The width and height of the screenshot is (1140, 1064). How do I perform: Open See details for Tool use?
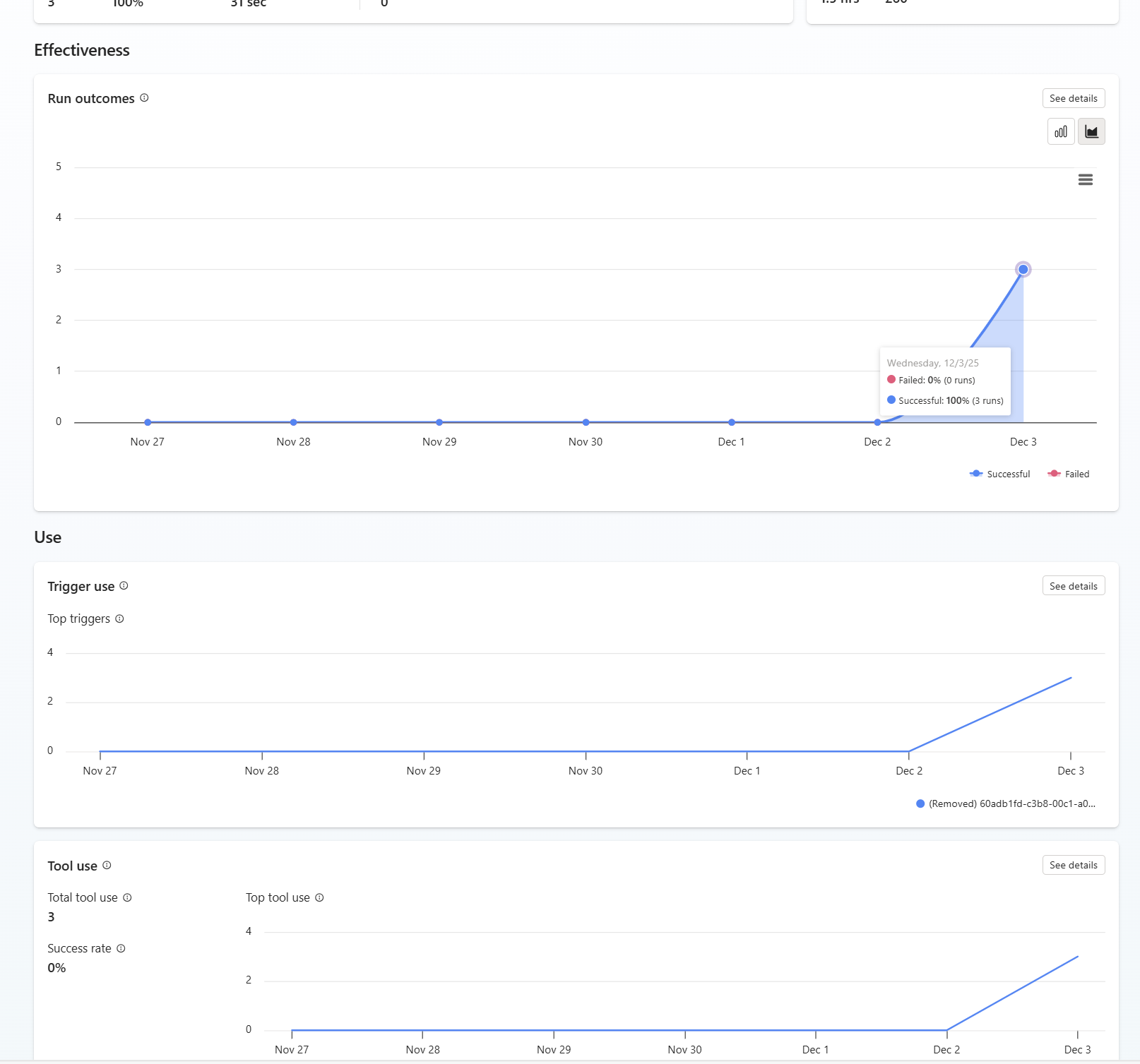click(1073, 866)
